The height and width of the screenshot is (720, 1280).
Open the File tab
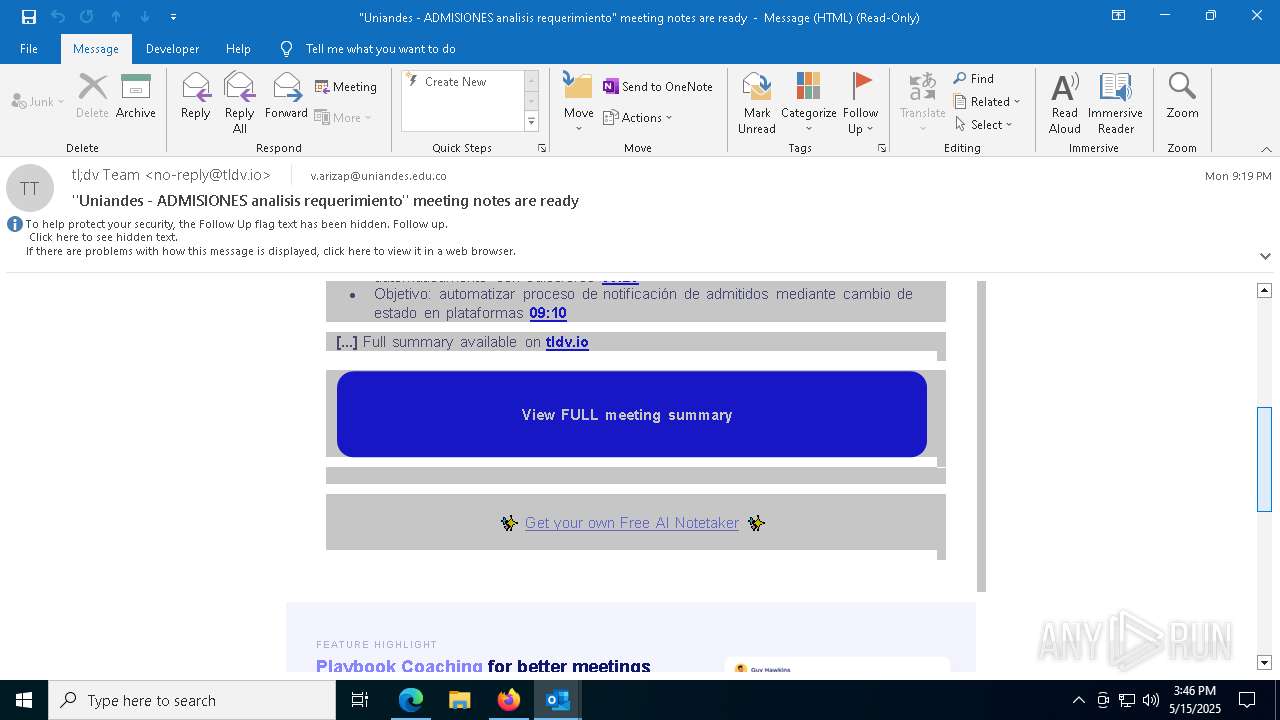[29, 49]
